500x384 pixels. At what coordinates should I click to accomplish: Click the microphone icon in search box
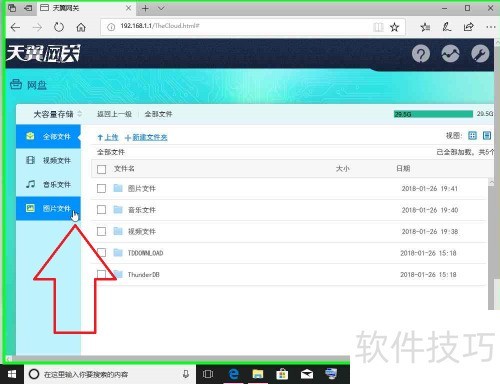(x=186, y=374)
